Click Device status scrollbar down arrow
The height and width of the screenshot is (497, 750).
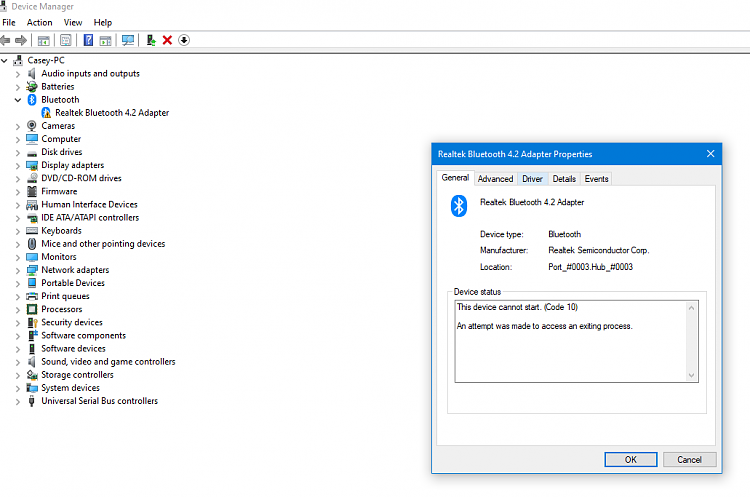click(691, 376)
